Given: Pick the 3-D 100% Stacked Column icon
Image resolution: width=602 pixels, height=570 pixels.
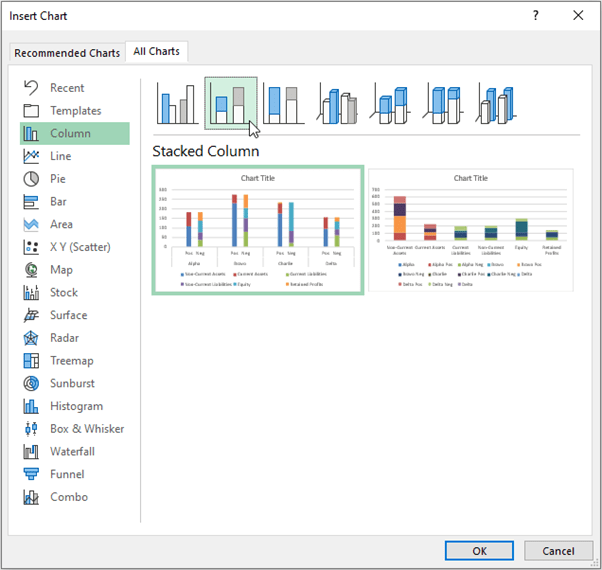Looking at the screenshot, I should [x=444, y=103].
